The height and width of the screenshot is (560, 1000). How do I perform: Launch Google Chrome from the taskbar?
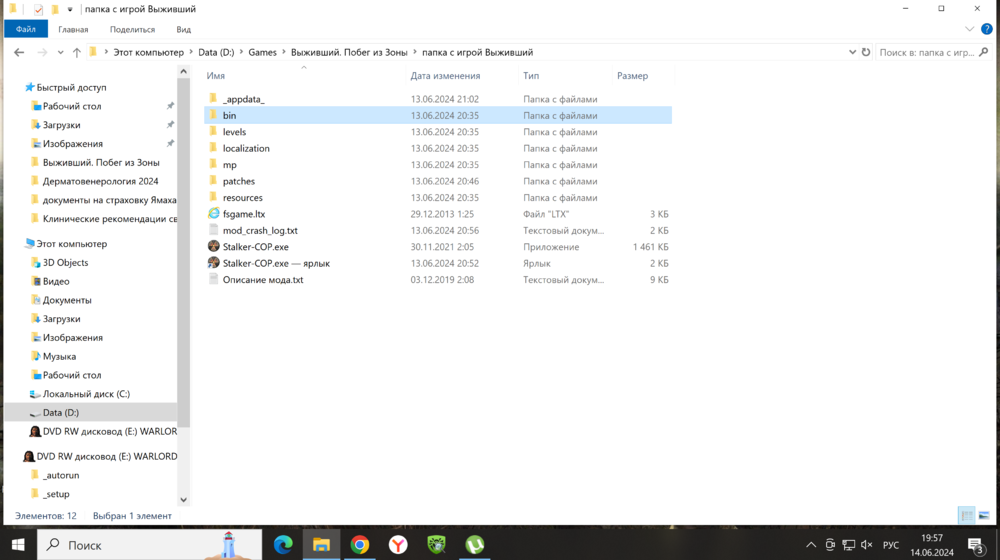(360, 545)
